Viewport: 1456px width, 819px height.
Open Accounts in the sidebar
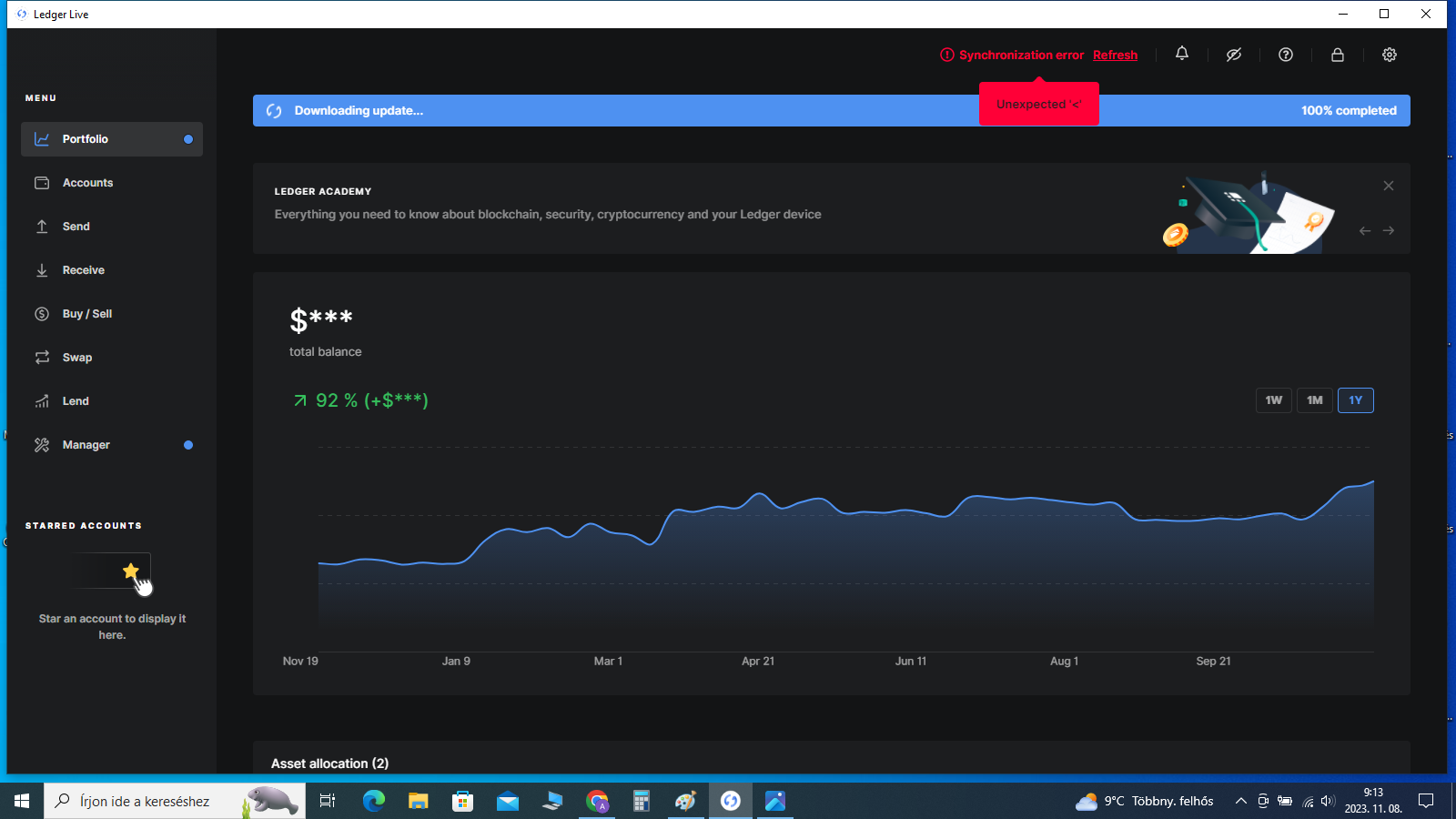pyautogui.click(x=112, y=183)
